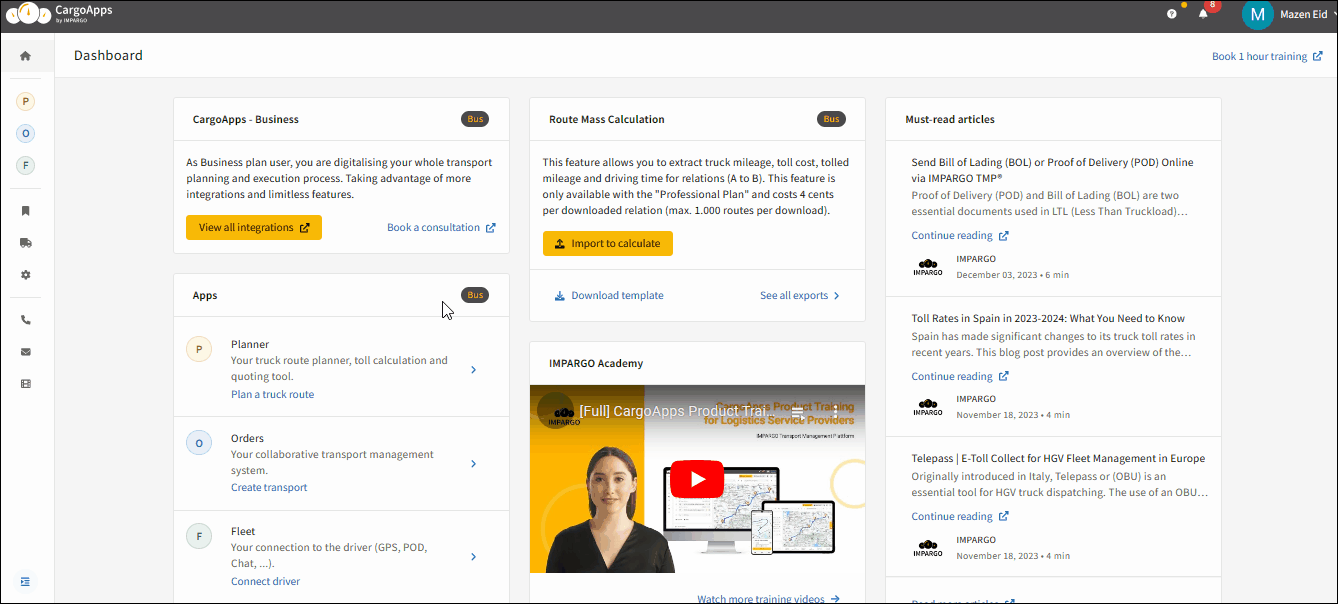Viewport: 1338px width, 604px height.
Task: Open the Book a consultation link
Action: (441, 228)
